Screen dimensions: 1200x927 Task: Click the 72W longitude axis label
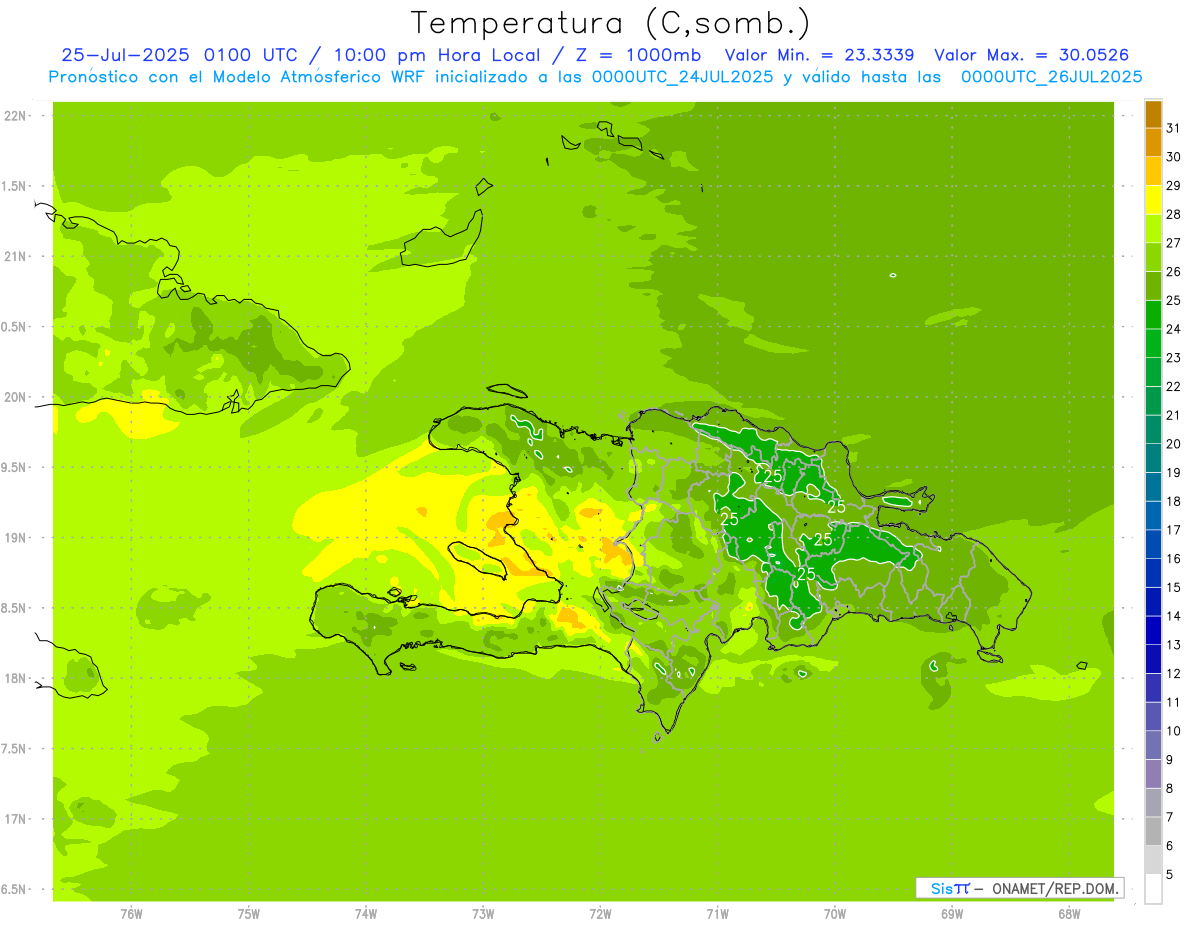click(x=600, y=914)
